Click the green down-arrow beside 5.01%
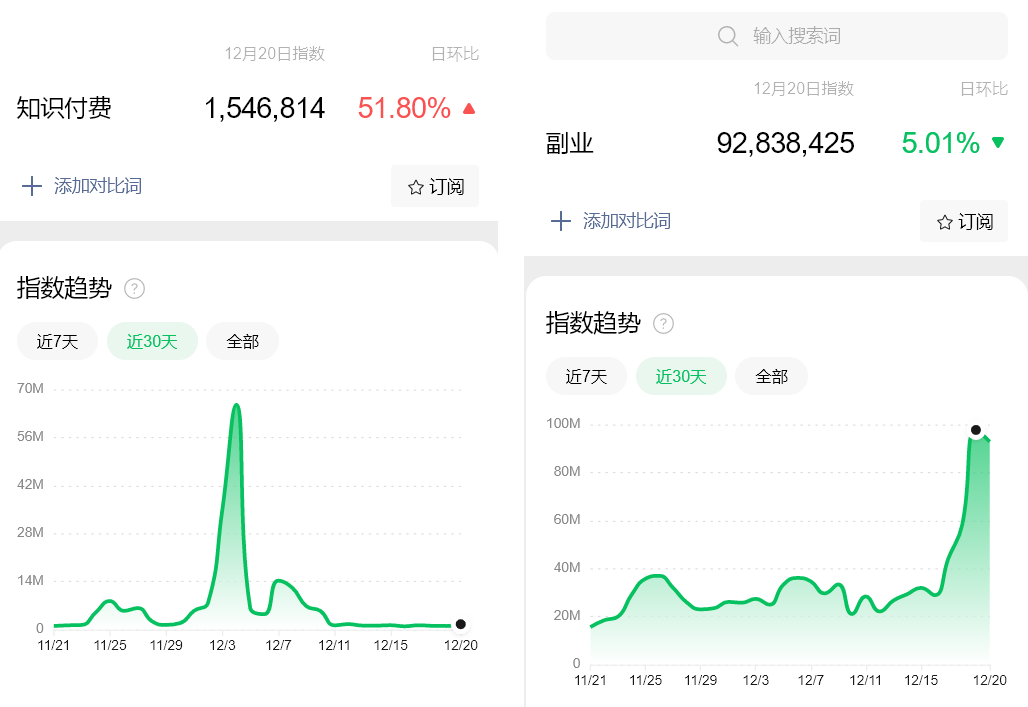 tap(997, 142)
